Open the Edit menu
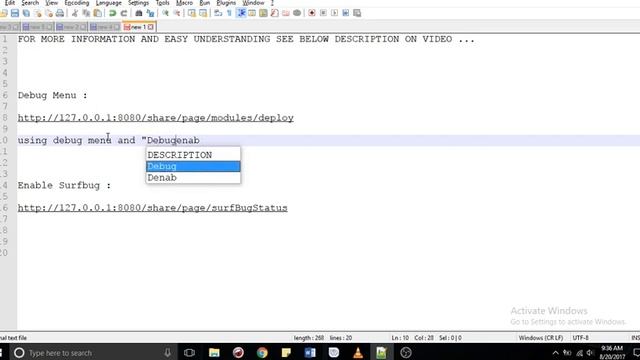Screen dimensions: 640x360 click(10, 3)
